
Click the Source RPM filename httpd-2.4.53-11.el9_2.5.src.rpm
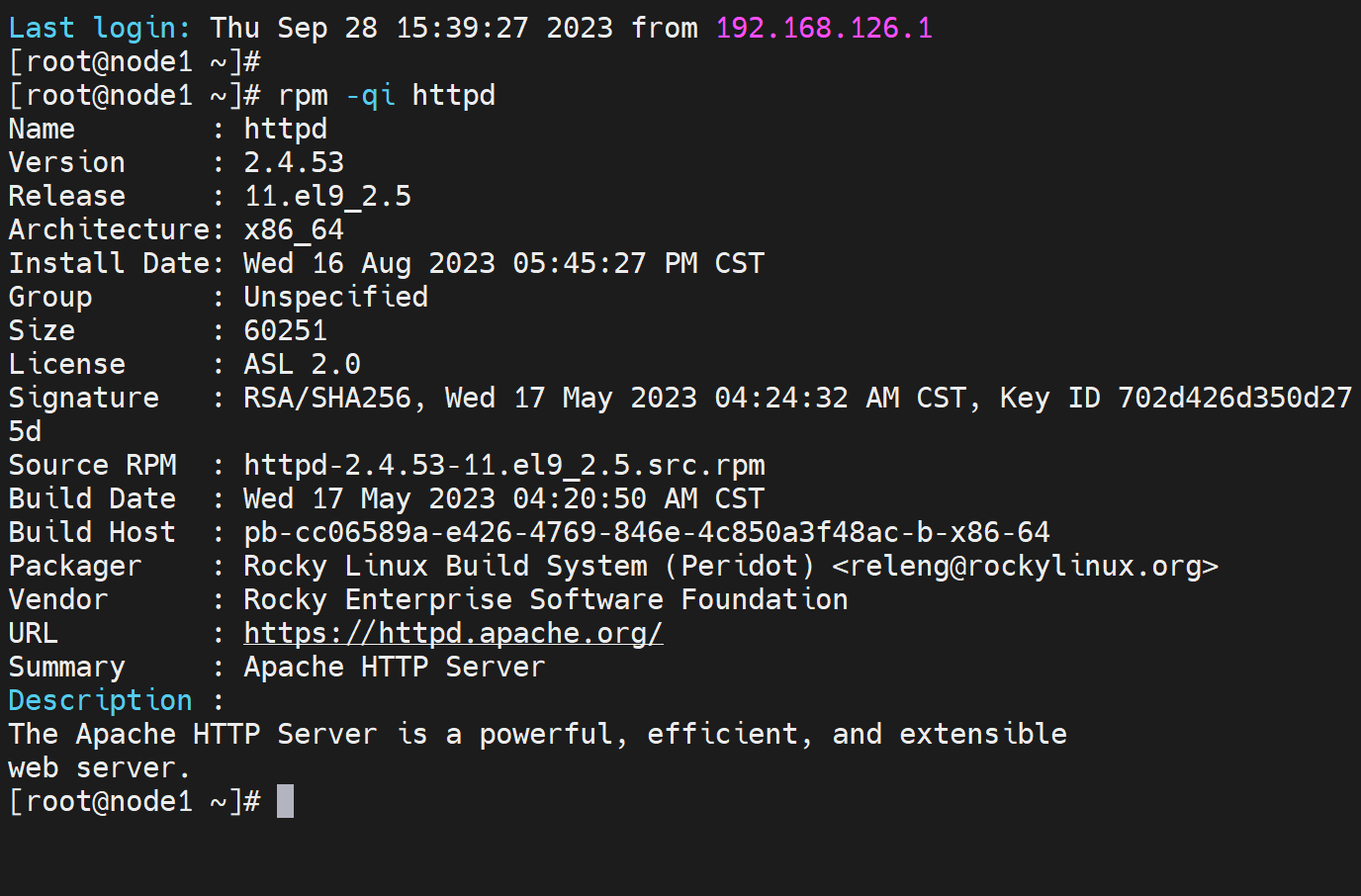(x=503, y=465)
